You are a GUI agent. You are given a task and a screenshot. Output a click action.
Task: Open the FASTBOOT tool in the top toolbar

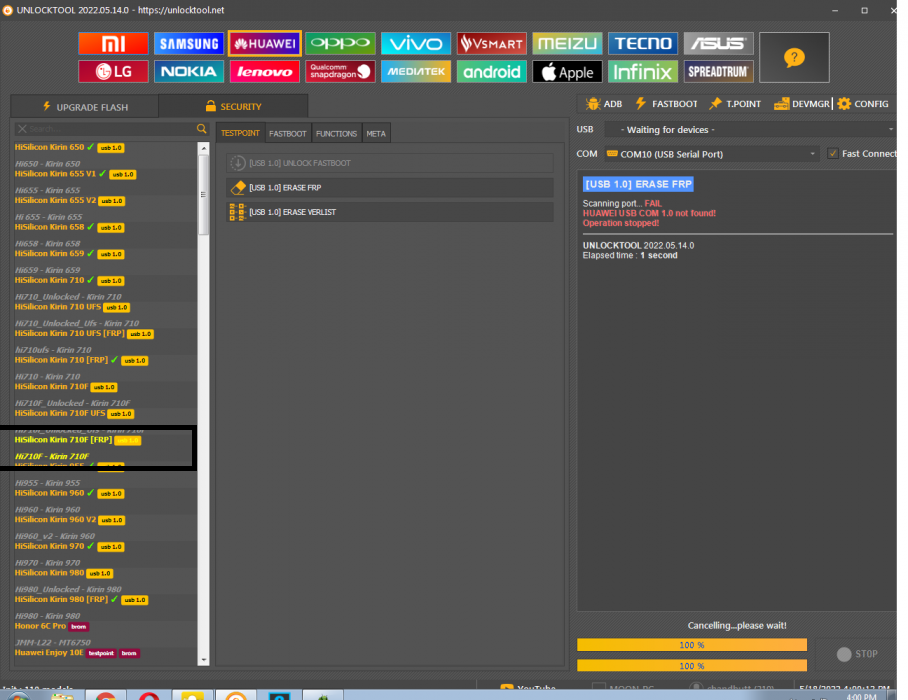coord(667,104)
